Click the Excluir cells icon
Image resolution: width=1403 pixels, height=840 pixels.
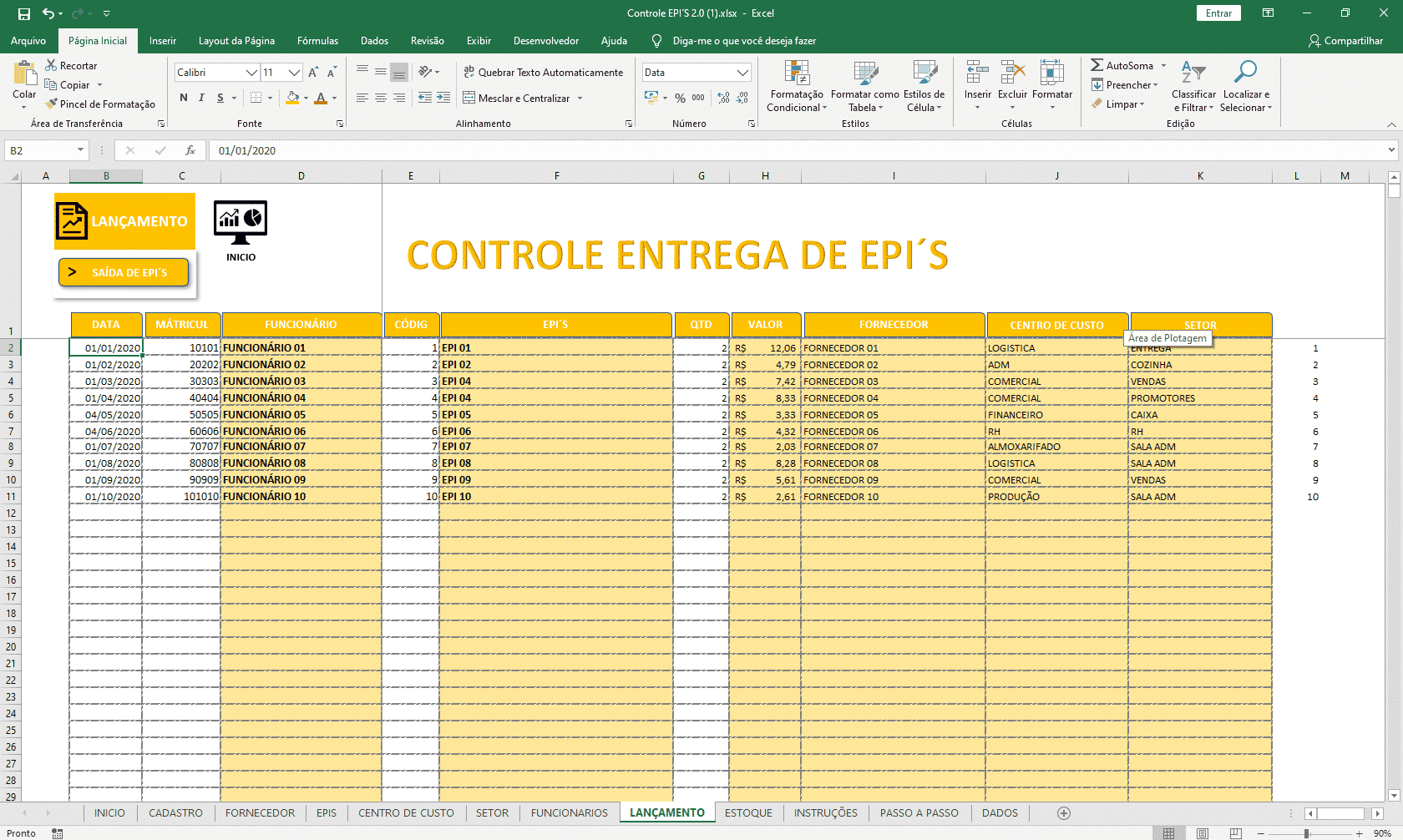pyautogui.click(x=1012, y=73)
